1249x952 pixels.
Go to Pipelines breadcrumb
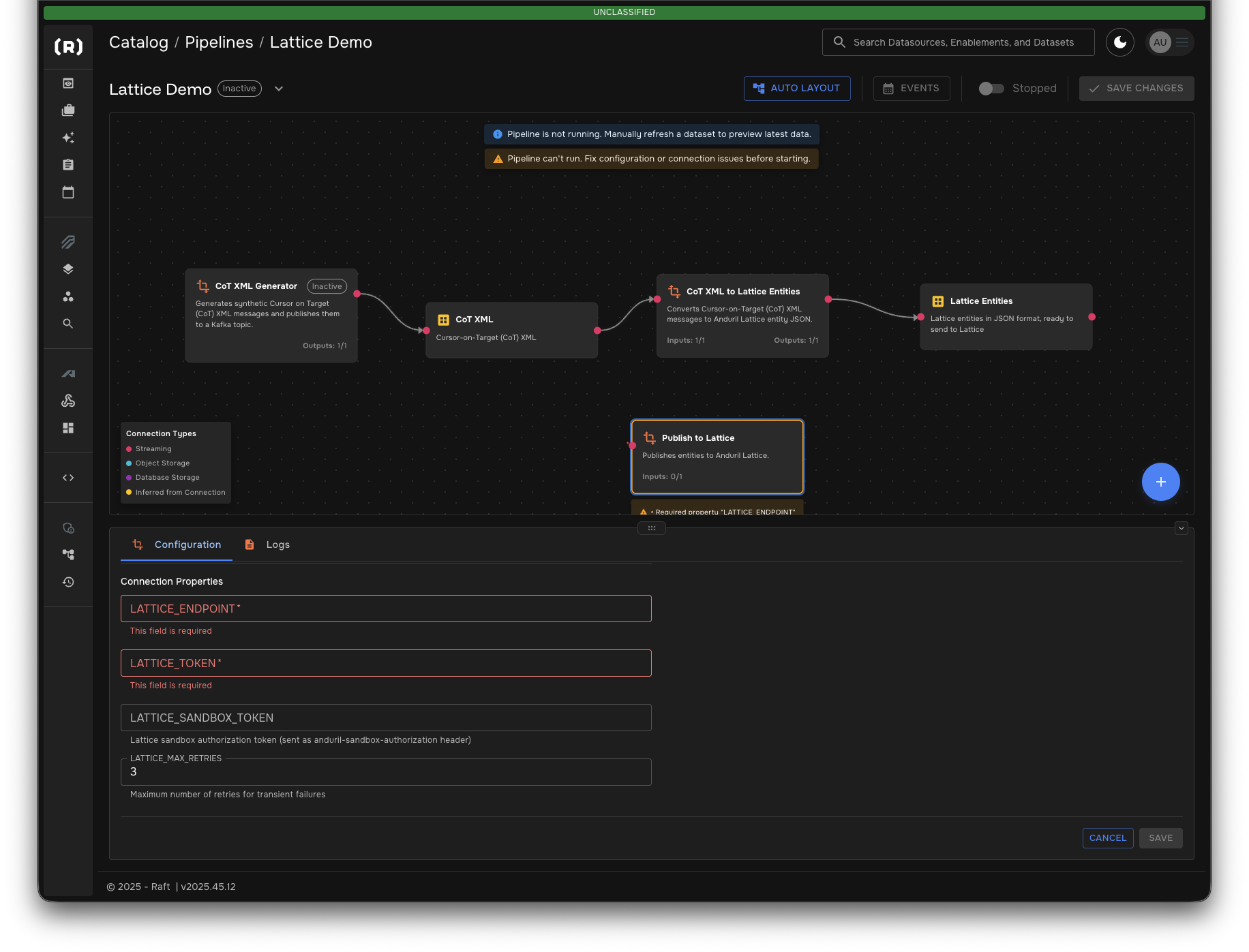pyautogui.click(x=219, y=42)
